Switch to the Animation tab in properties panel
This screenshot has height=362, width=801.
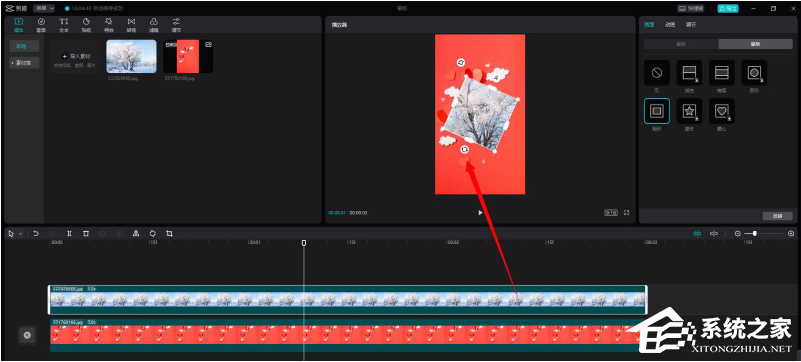(670, 25)
